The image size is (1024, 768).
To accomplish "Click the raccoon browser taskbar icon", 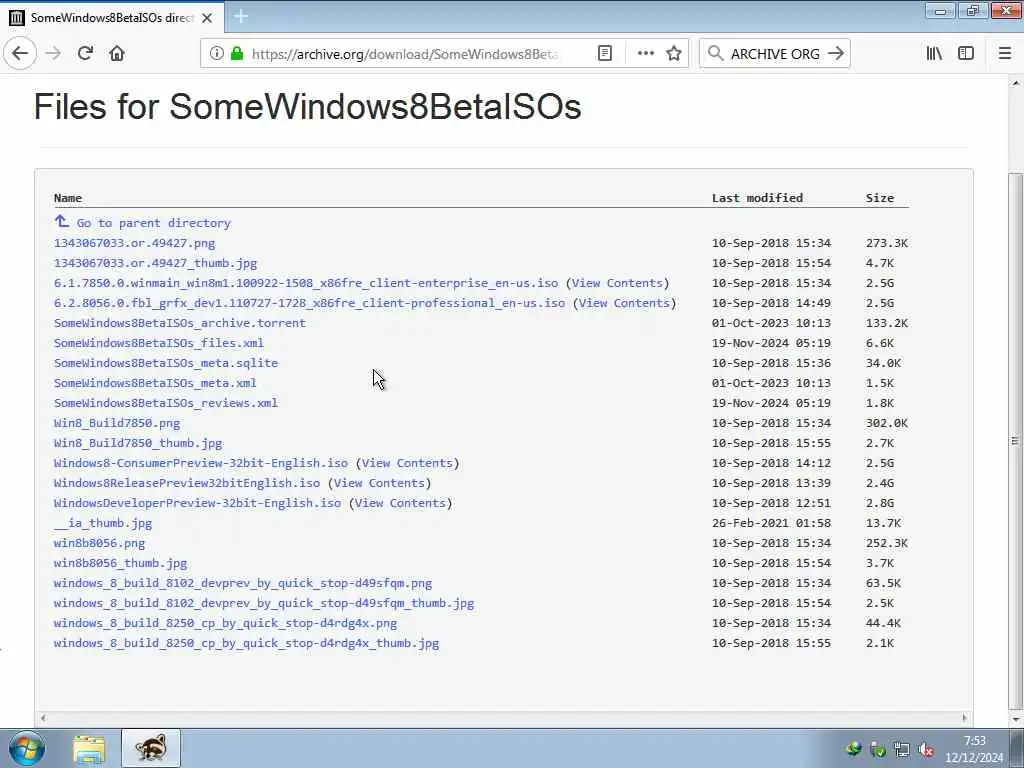I will [x=151, y=748].
